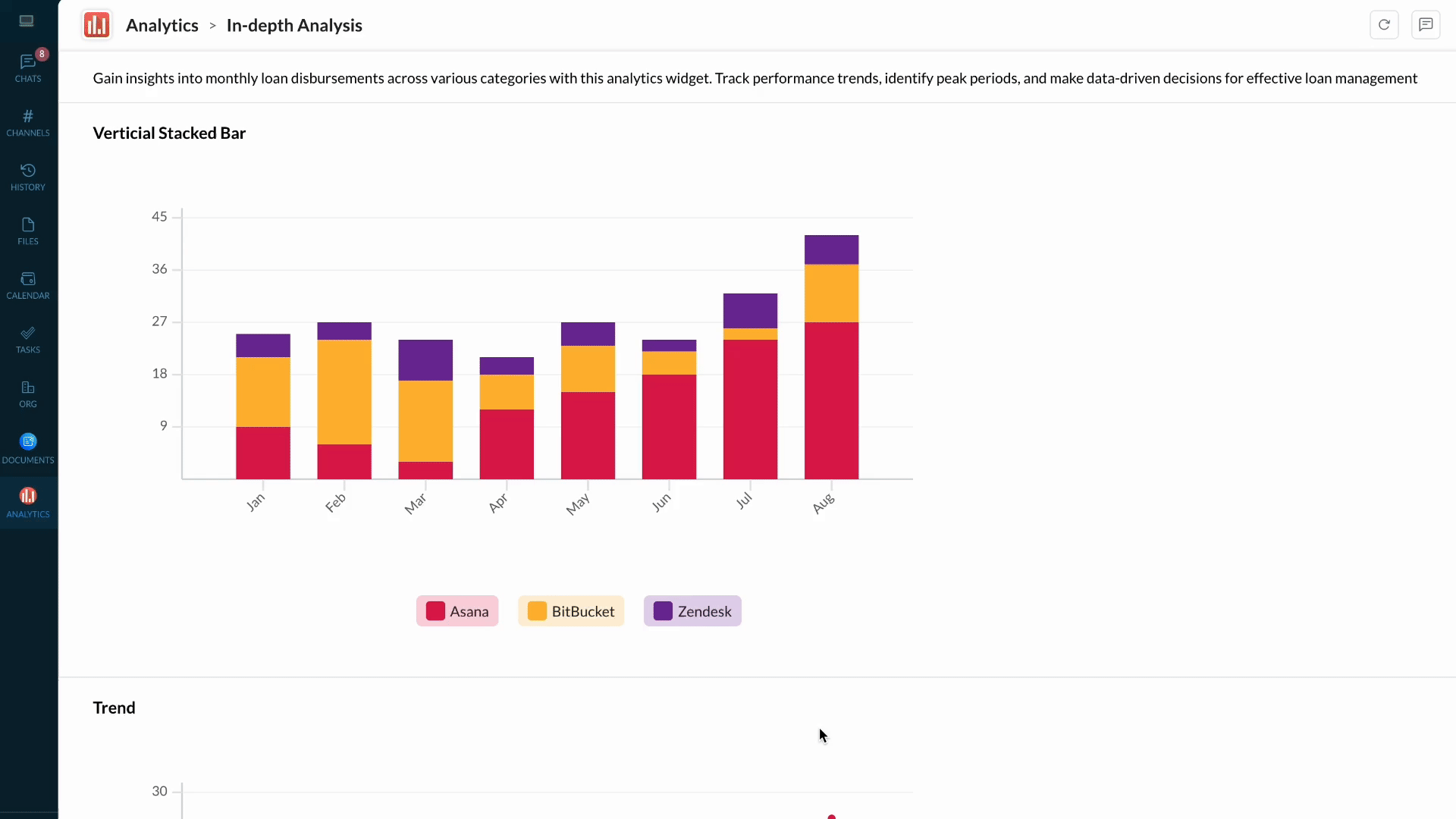1456x819 pixels.
Task: Click the Analytics app logo icon
Action: tap(96, 25)
